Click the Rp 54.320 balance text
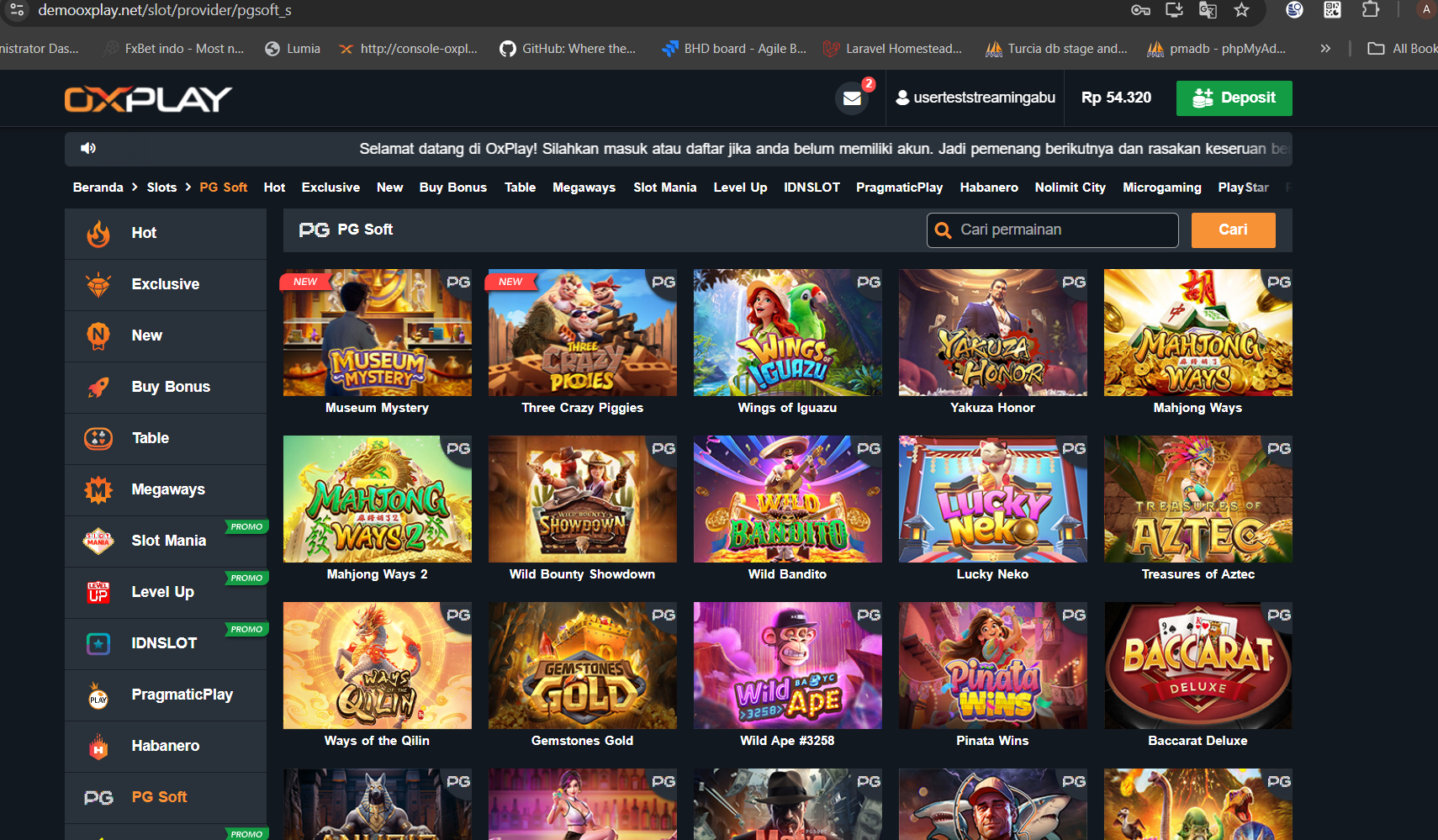1438x840 pixels. tap(1116, 98)
